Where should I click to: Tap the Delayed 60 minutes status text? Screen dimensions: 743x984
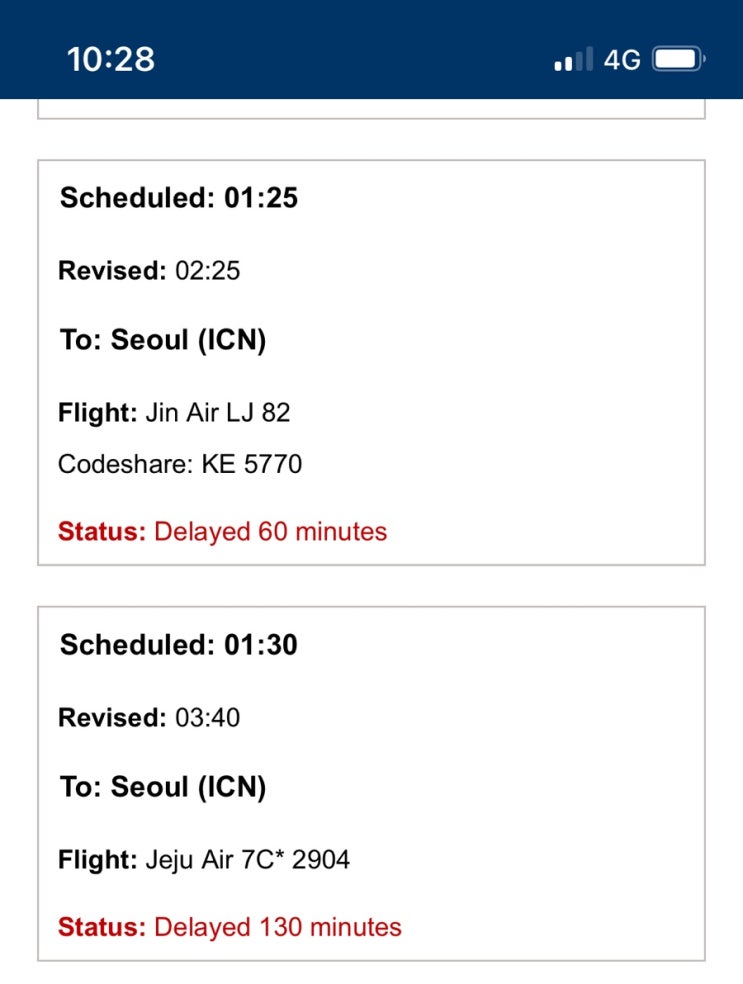coord(270,531)
